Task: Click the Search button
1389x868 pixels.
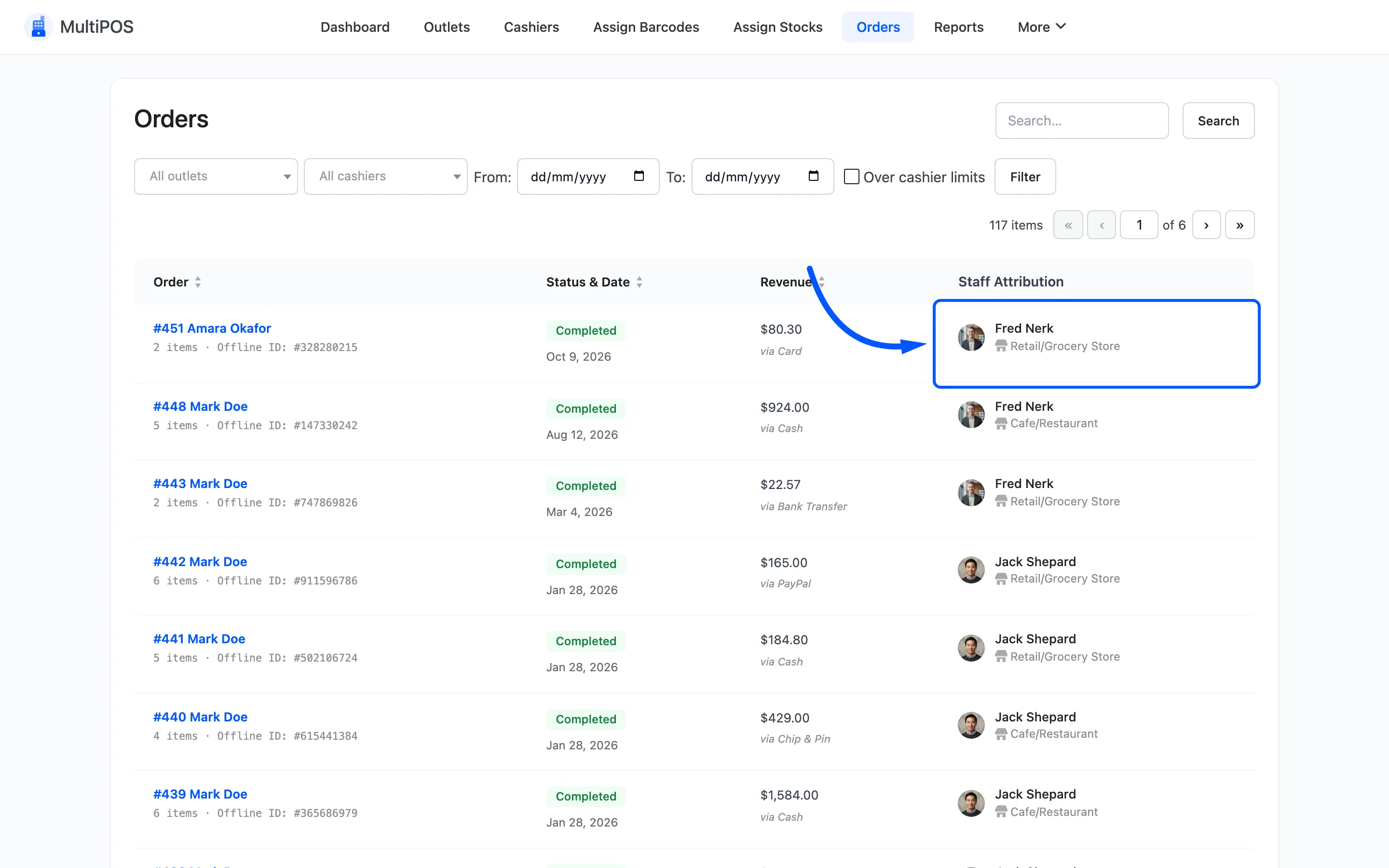Action: tap(1218, 121)
